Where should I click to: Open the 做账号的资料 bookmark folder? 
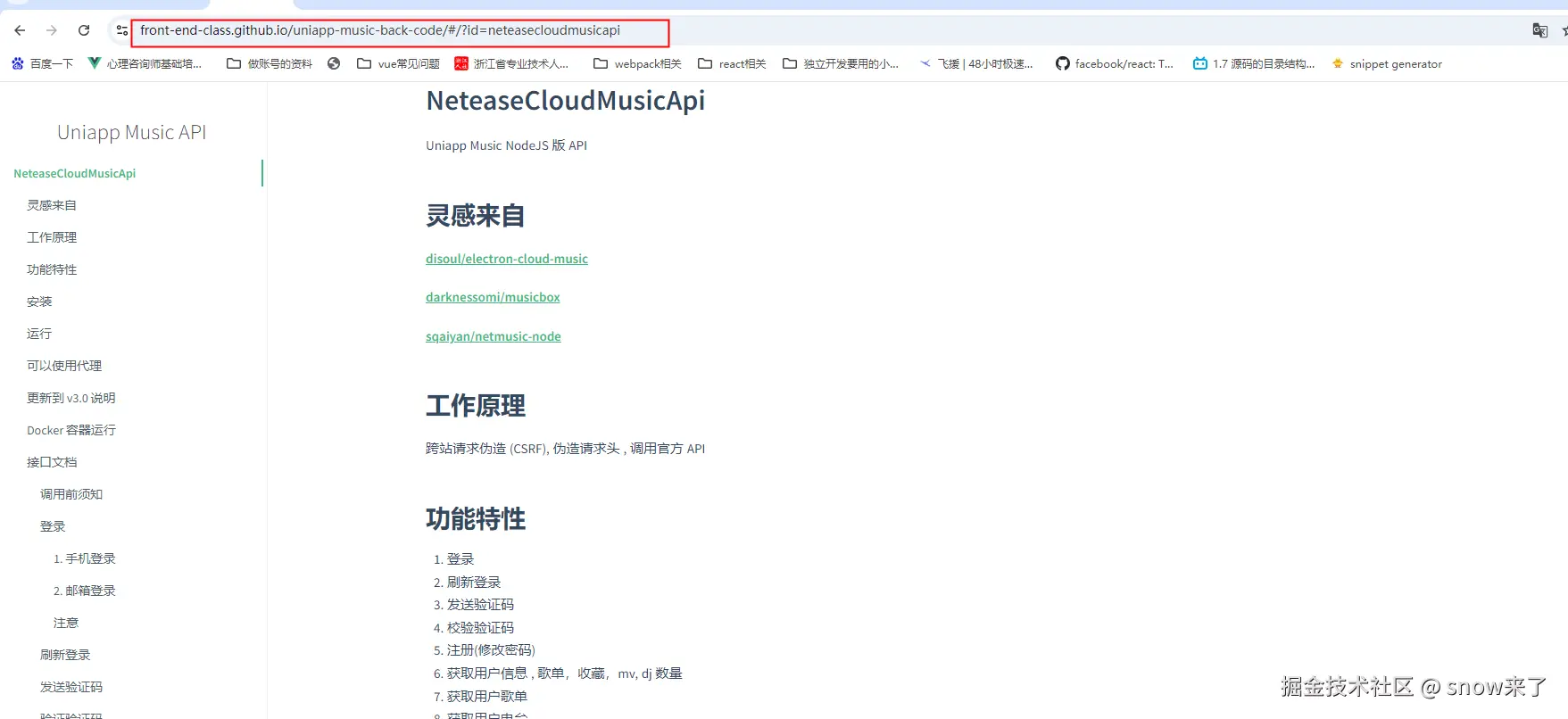point(270,63)
